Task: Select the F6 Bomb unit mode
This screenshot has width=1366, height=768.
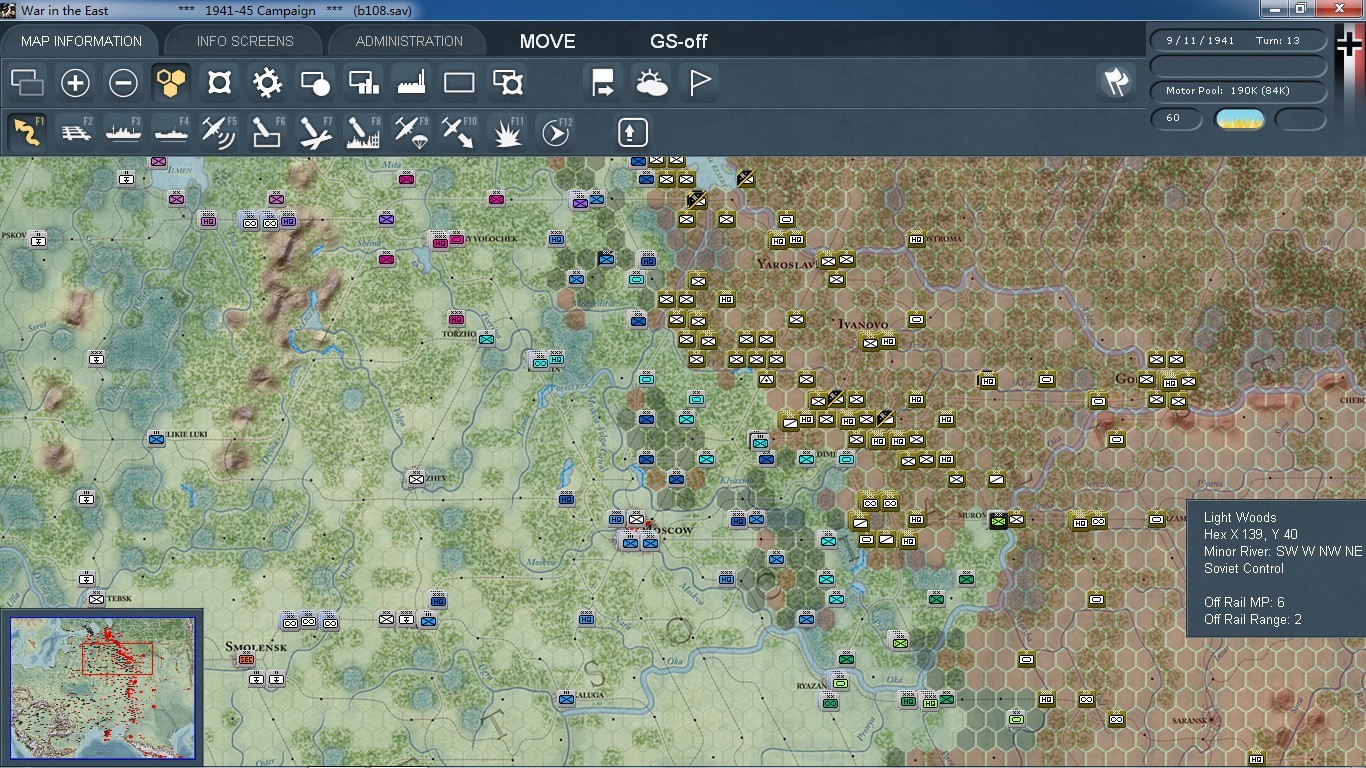Action: pyautogui.click(x=267, y=132)
